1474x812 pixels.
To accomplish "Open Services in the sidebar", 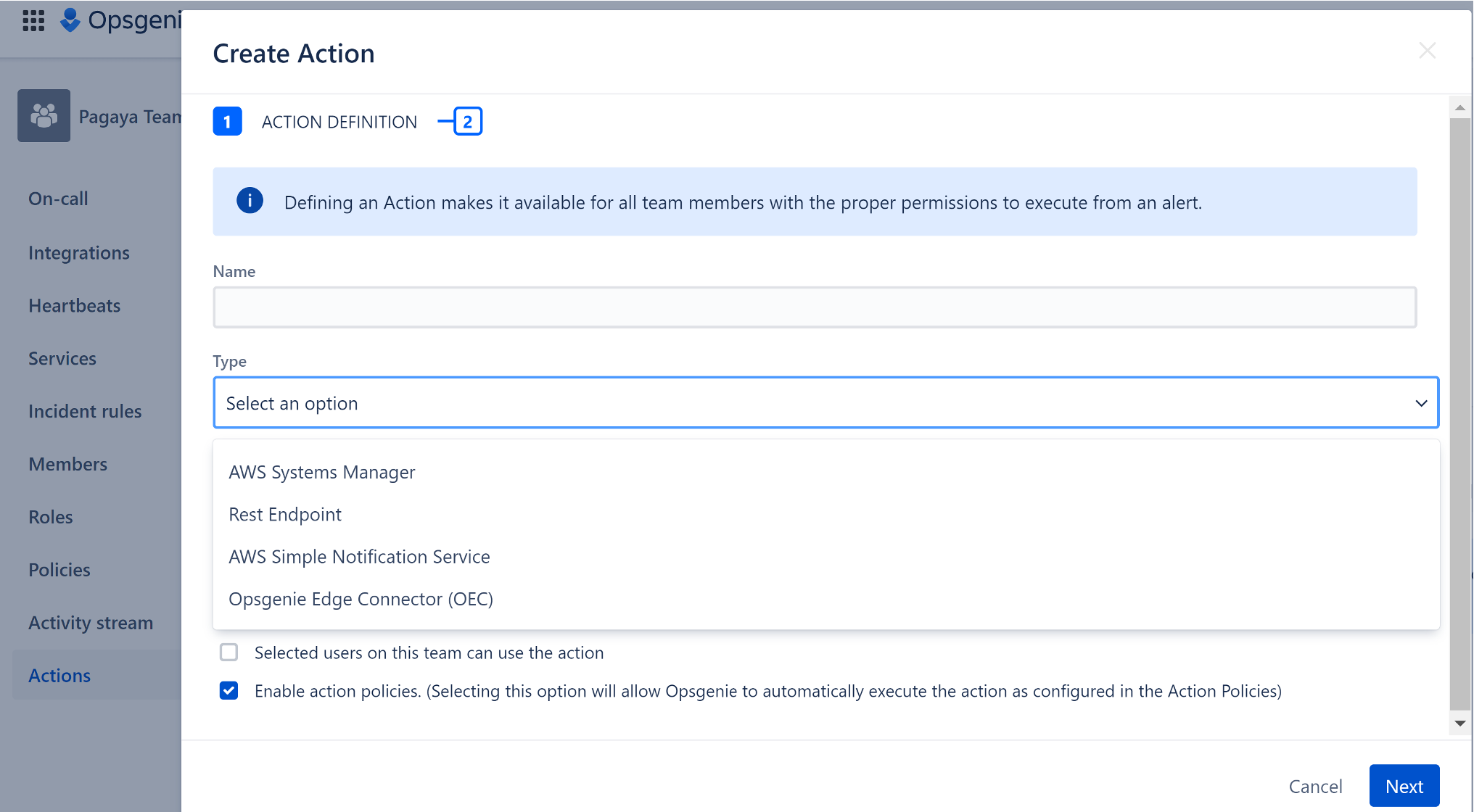I will [x=62, y=358].
